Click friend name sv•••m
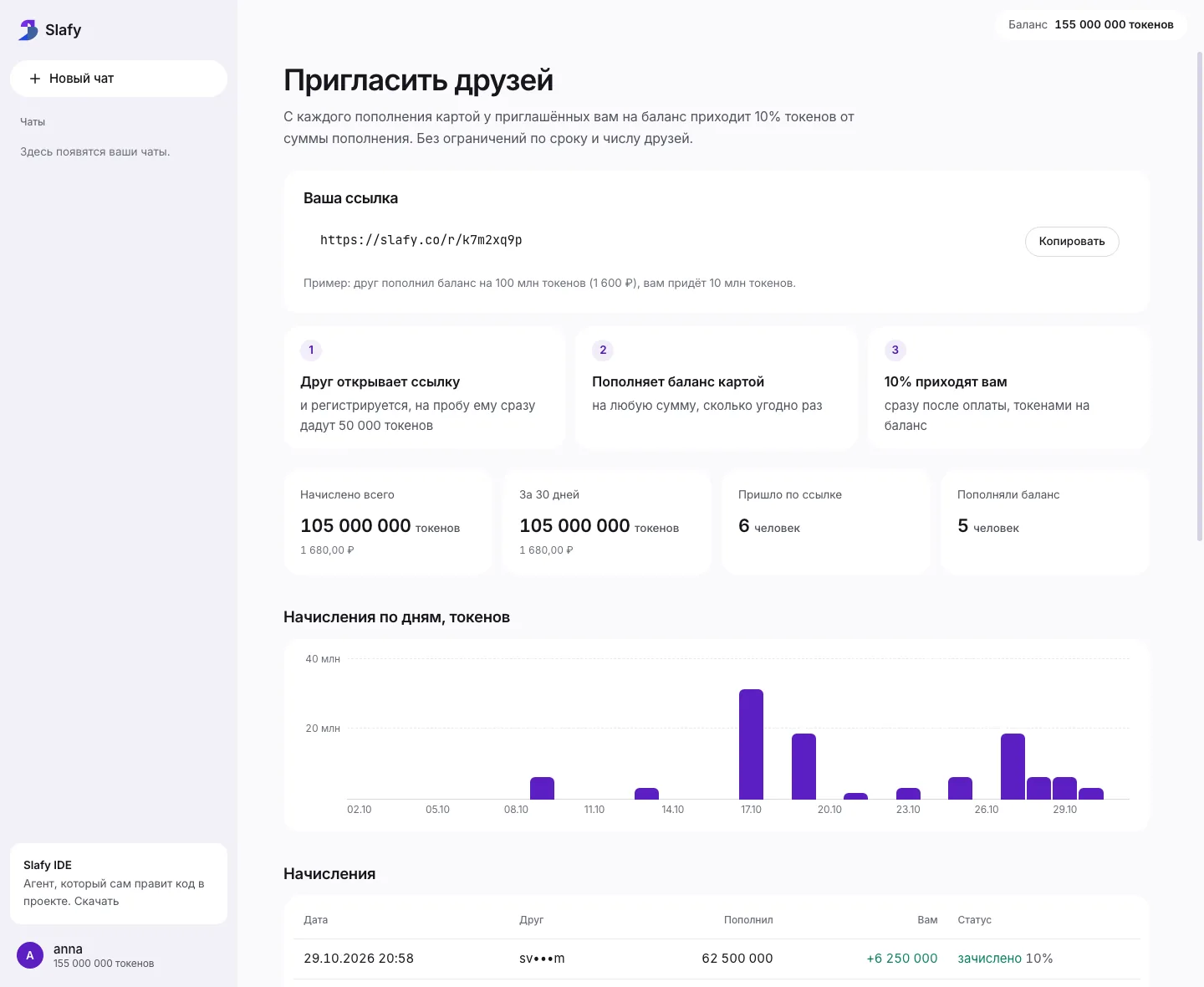 click(x=542, y=959)
